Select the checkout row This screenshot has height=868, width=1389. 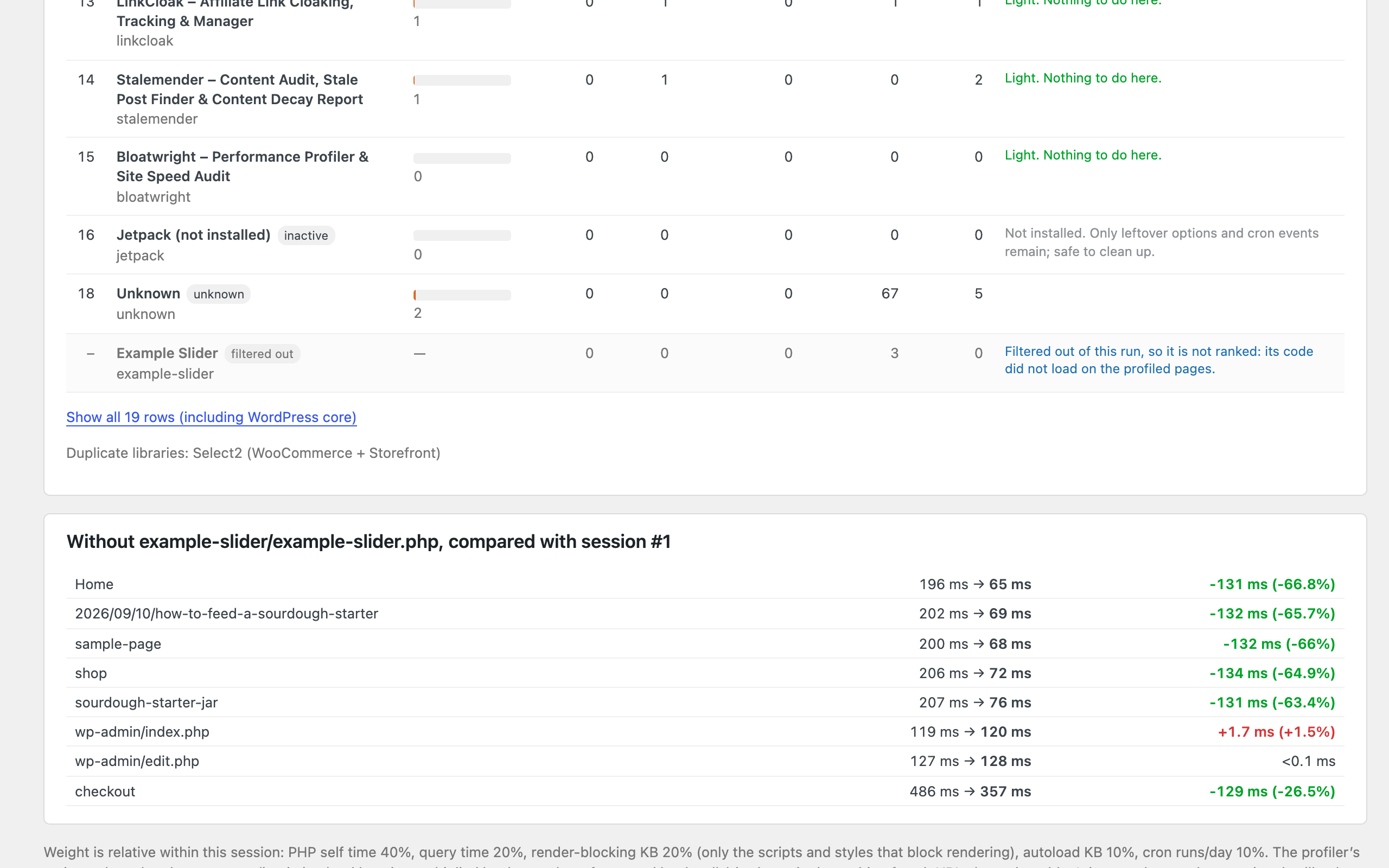pos(705,791)
